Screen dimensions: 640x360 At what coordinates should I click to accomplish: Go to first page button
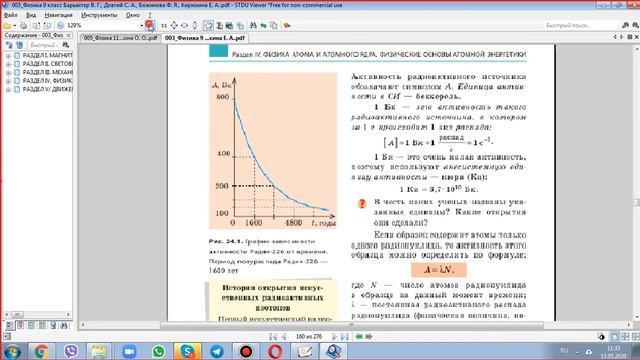(x=273, y=337)
